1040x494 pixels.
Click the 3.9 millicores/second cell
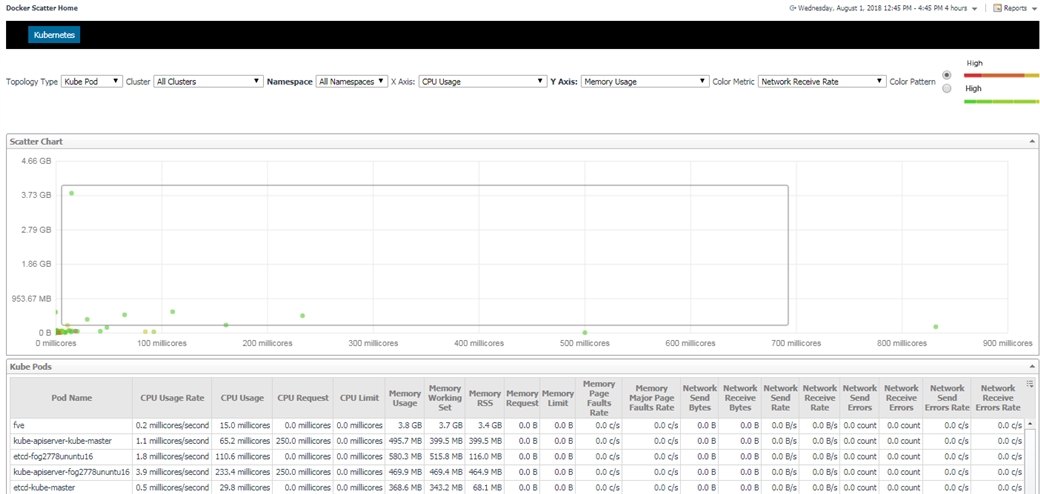pyautogui.click(x=172, y=471)
